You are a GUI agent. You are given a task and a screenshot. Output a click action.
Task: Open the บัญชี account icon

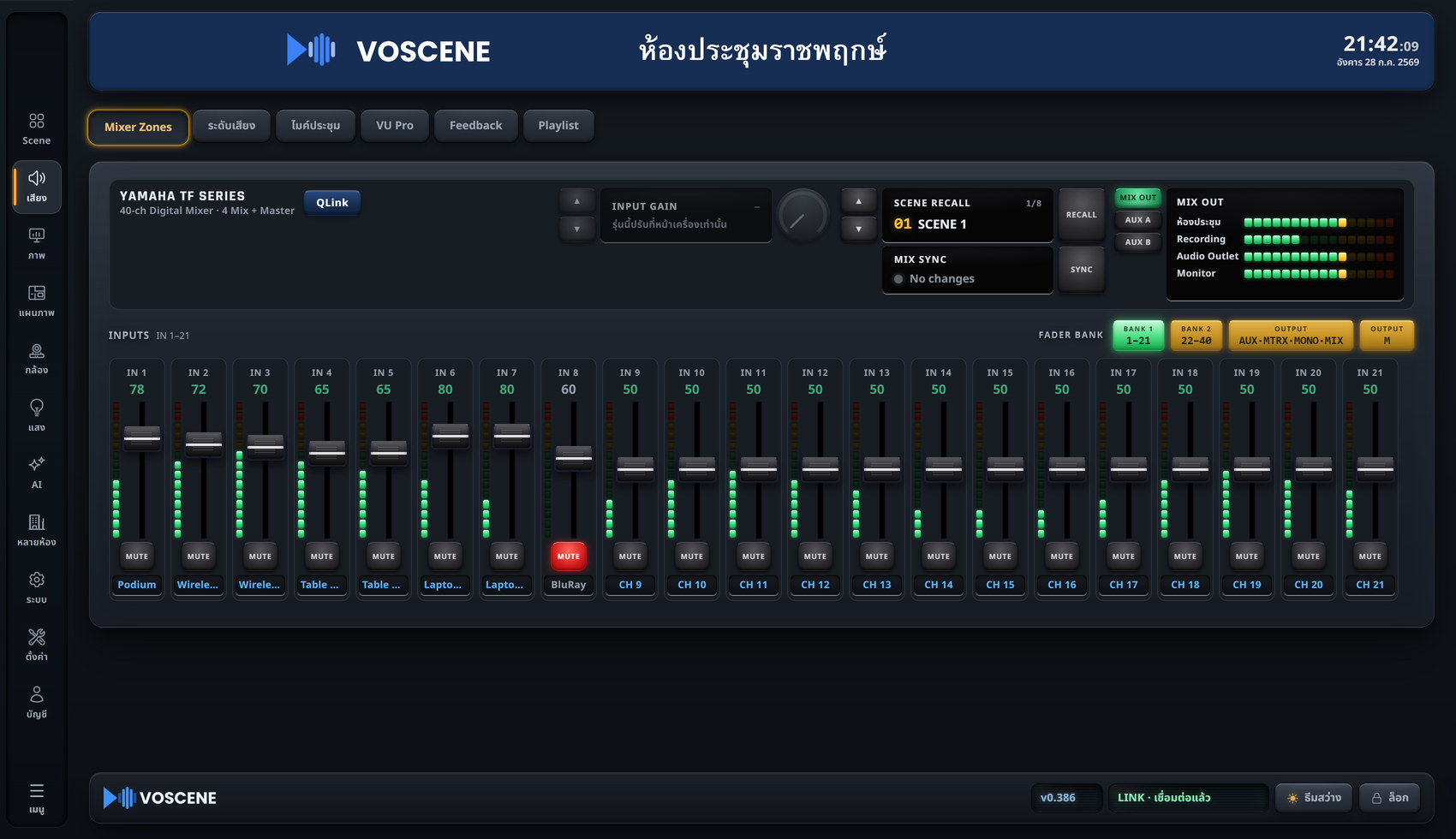click(36, 702)
